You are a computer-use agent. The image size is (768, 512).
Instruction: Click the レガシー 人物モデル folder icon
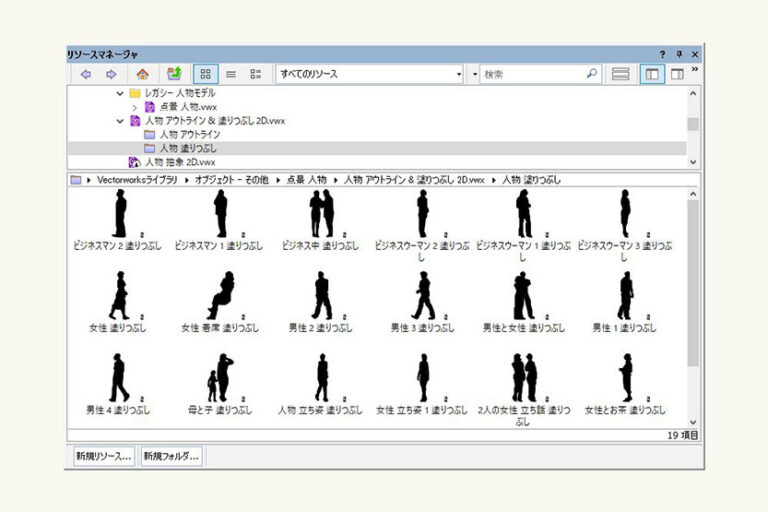(135, 93)
